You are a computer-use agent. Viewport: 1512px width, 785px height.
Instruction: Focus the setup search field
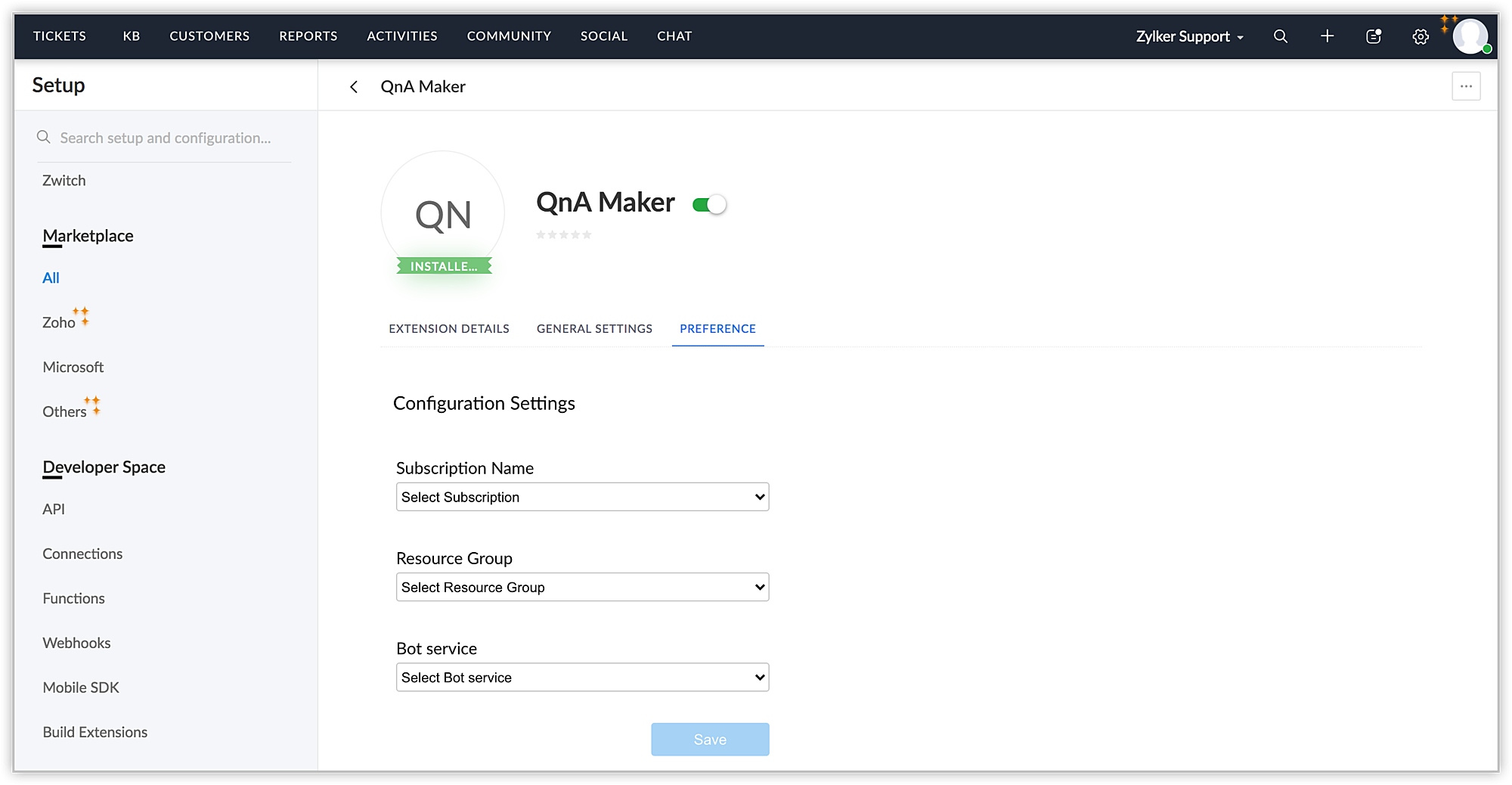[164, 138]
